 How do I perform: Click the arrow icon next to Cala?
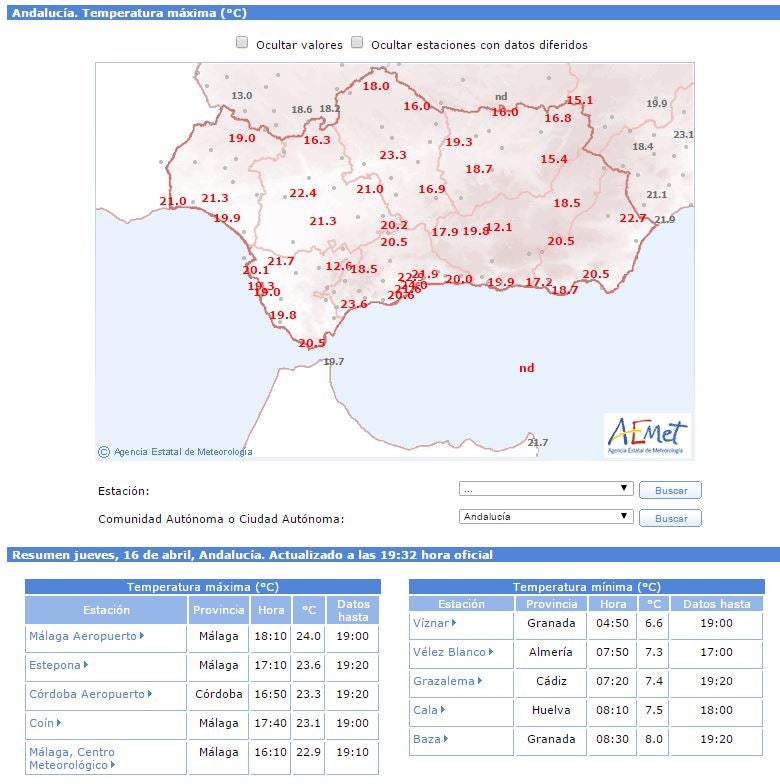439,710
